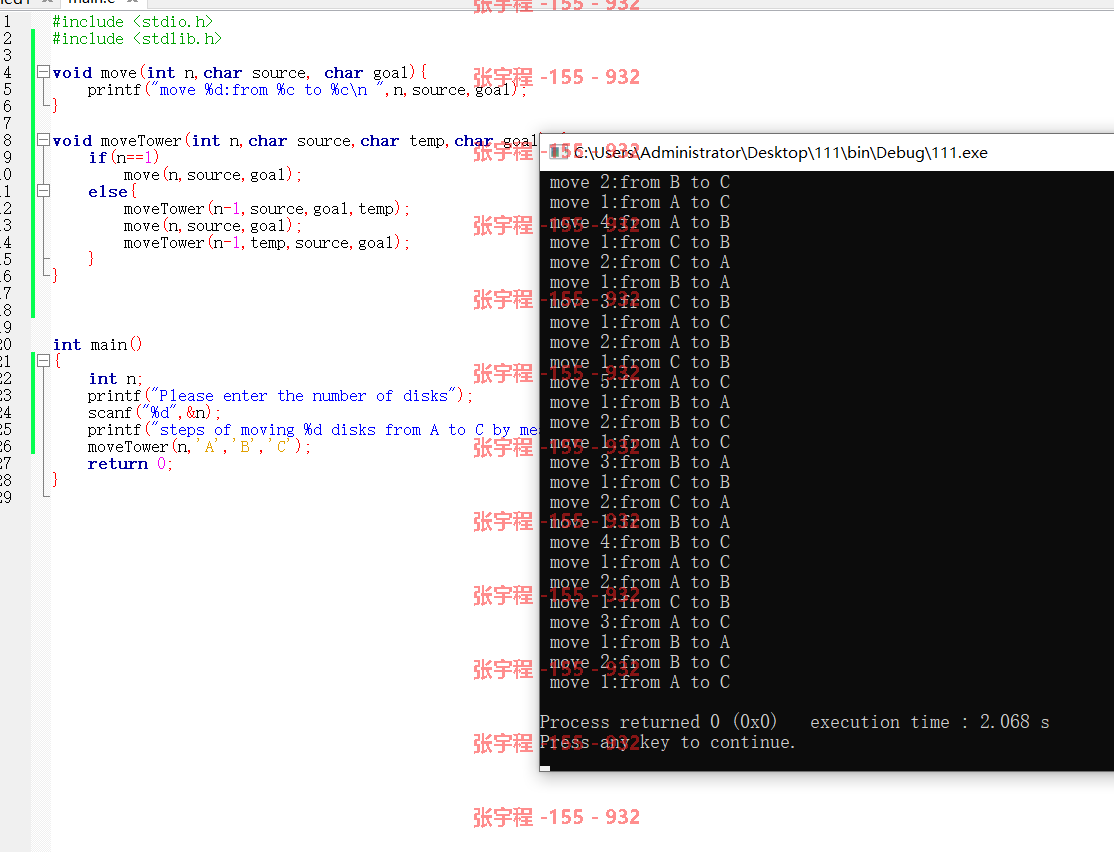
Task: Click line number 5 in the editor margin
Action: coord(7,90)
